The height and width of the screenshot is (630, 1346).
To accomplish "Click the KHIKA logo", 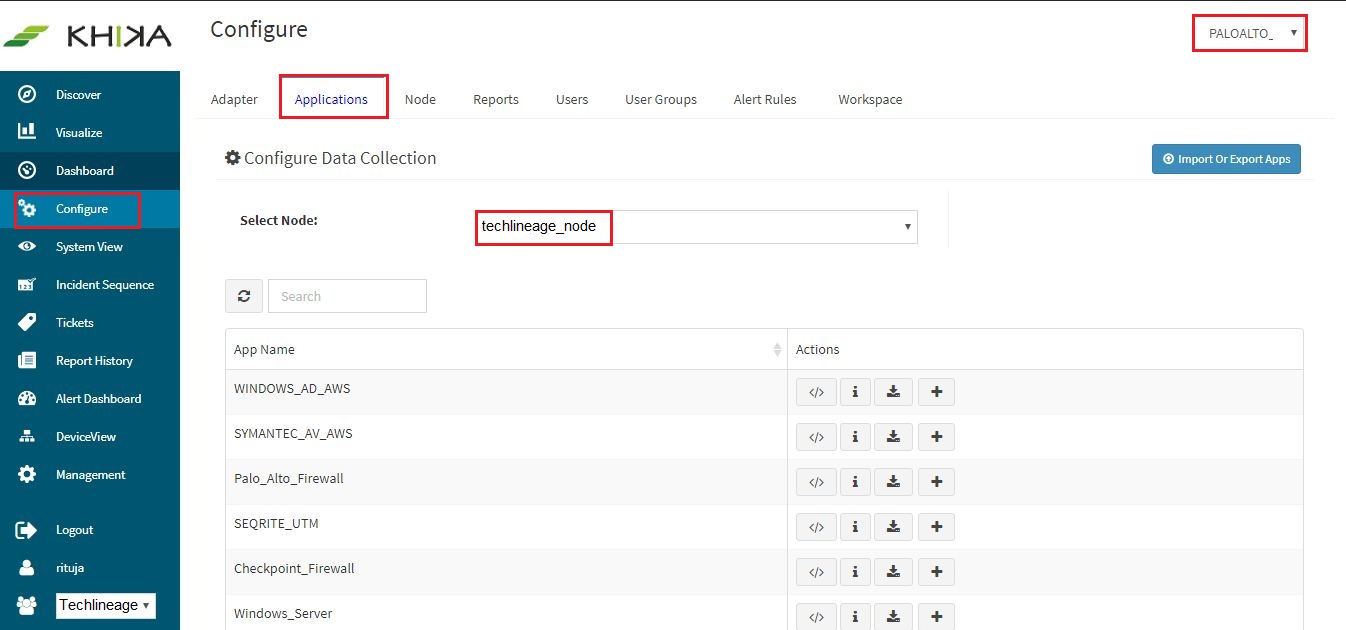I will (87, 37).
